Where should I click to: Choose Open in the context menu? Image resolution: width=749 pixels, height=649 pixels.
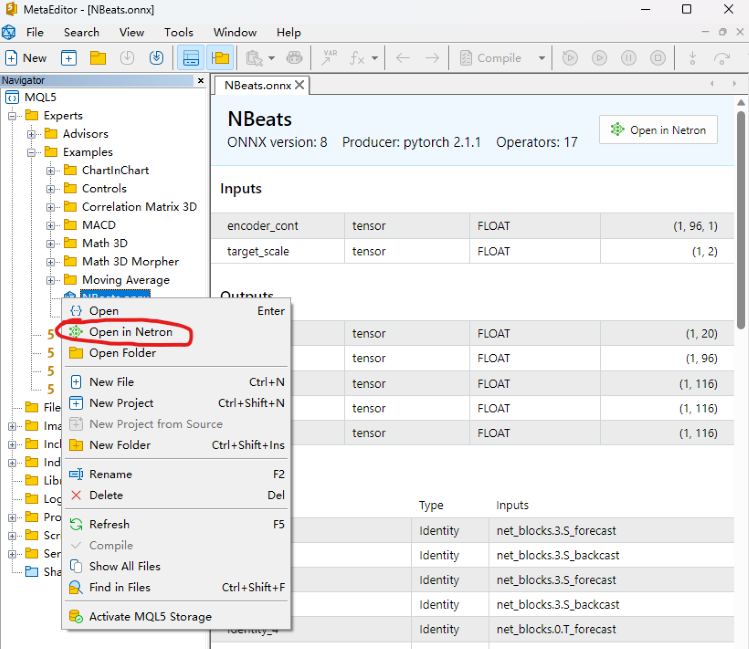pos(177,311)
